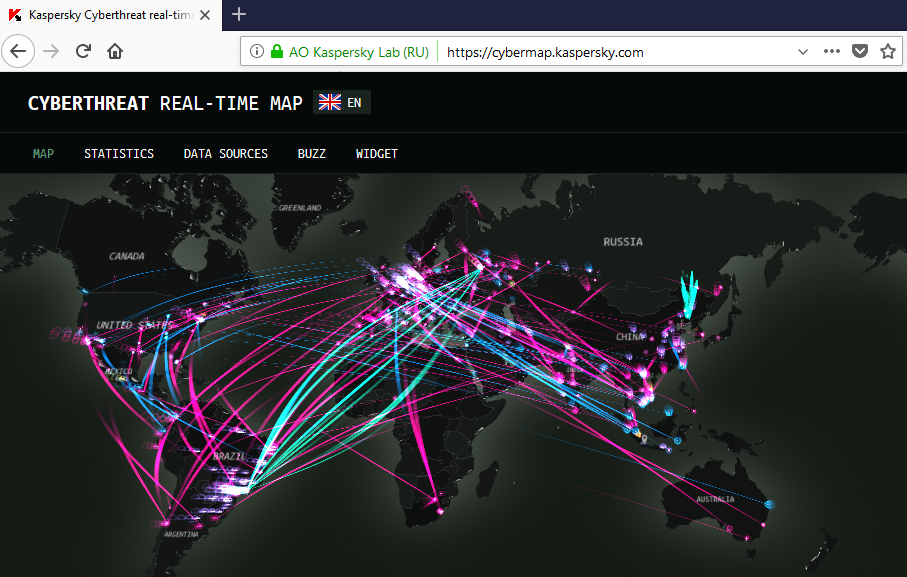Click the Forward navigation arrow
The image size is (907, 577).
click(52, 51)
